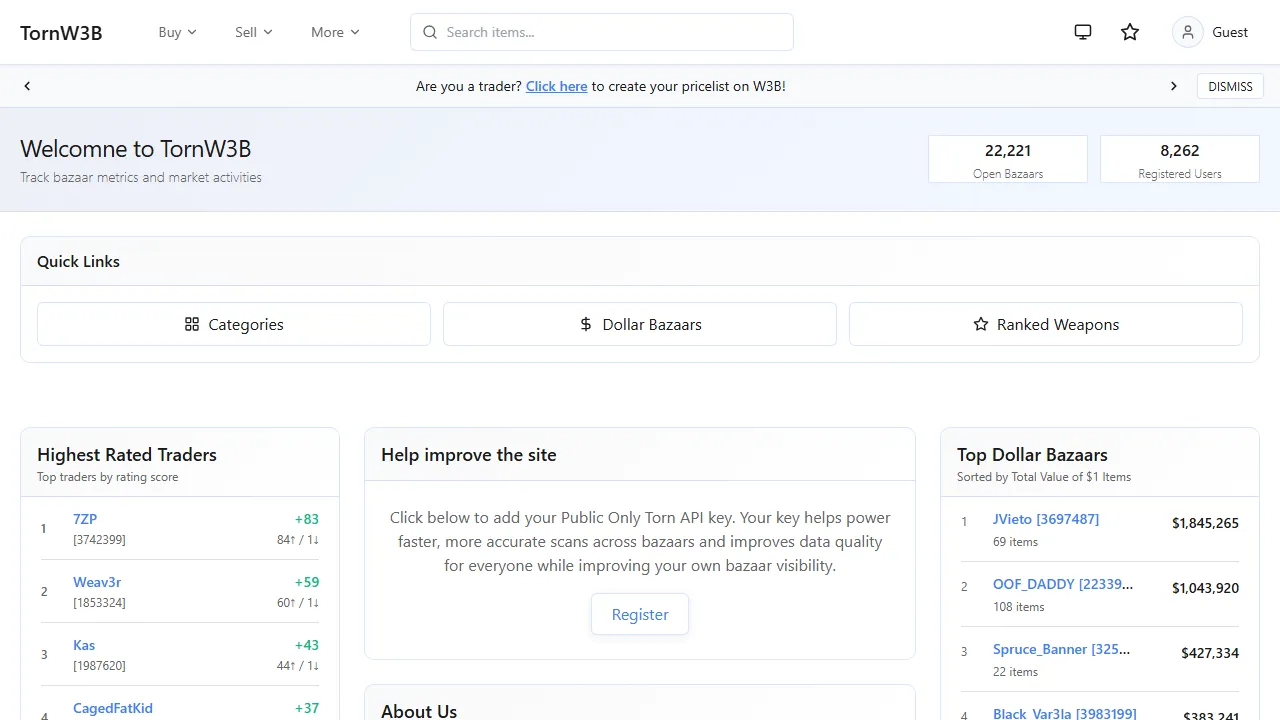Screen dimensions: 1280x720
Task: Open JVieto's dollar bazaar
Action: click(1046, 519)
